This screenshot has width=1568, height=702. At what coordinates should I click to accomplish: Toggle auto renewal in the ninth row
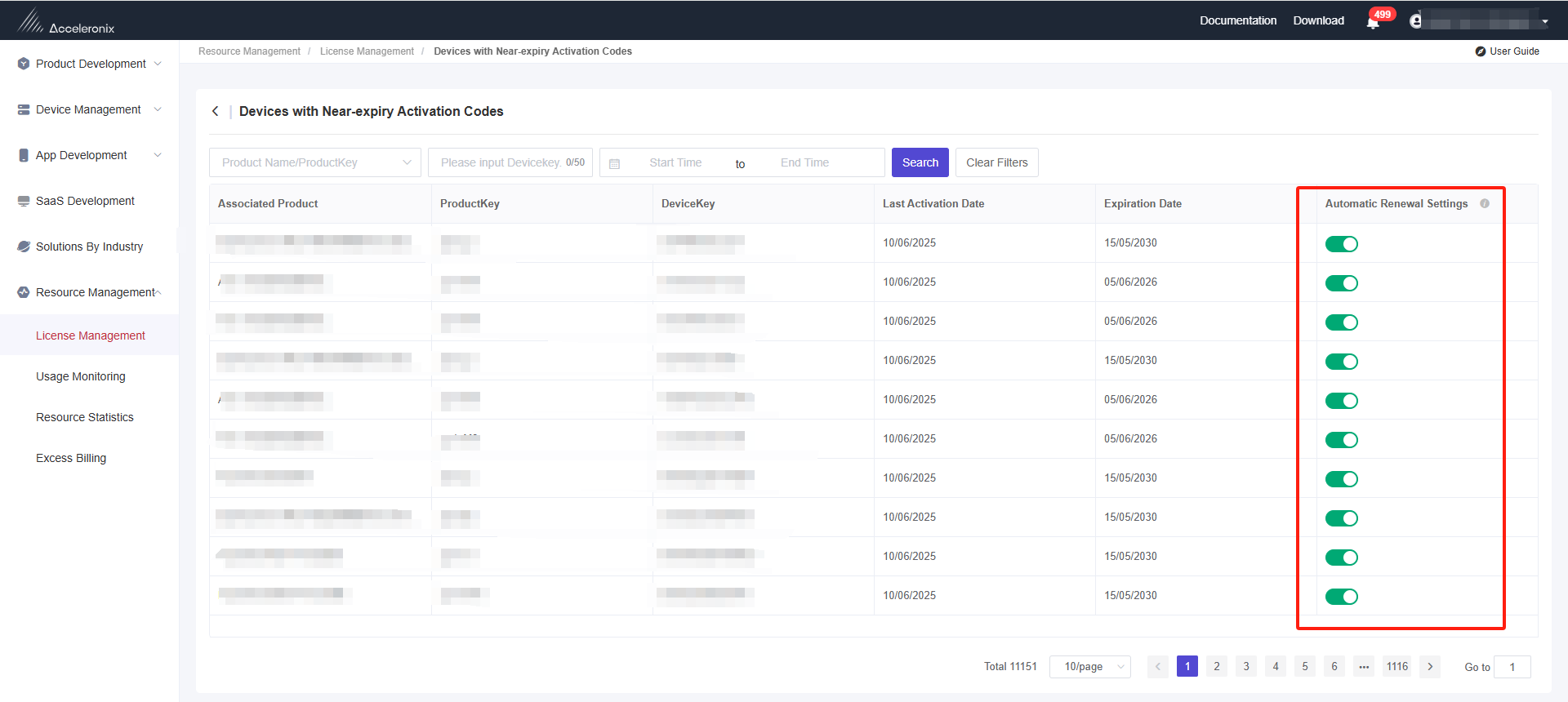pyautogui.click(x=1341, y=558)
